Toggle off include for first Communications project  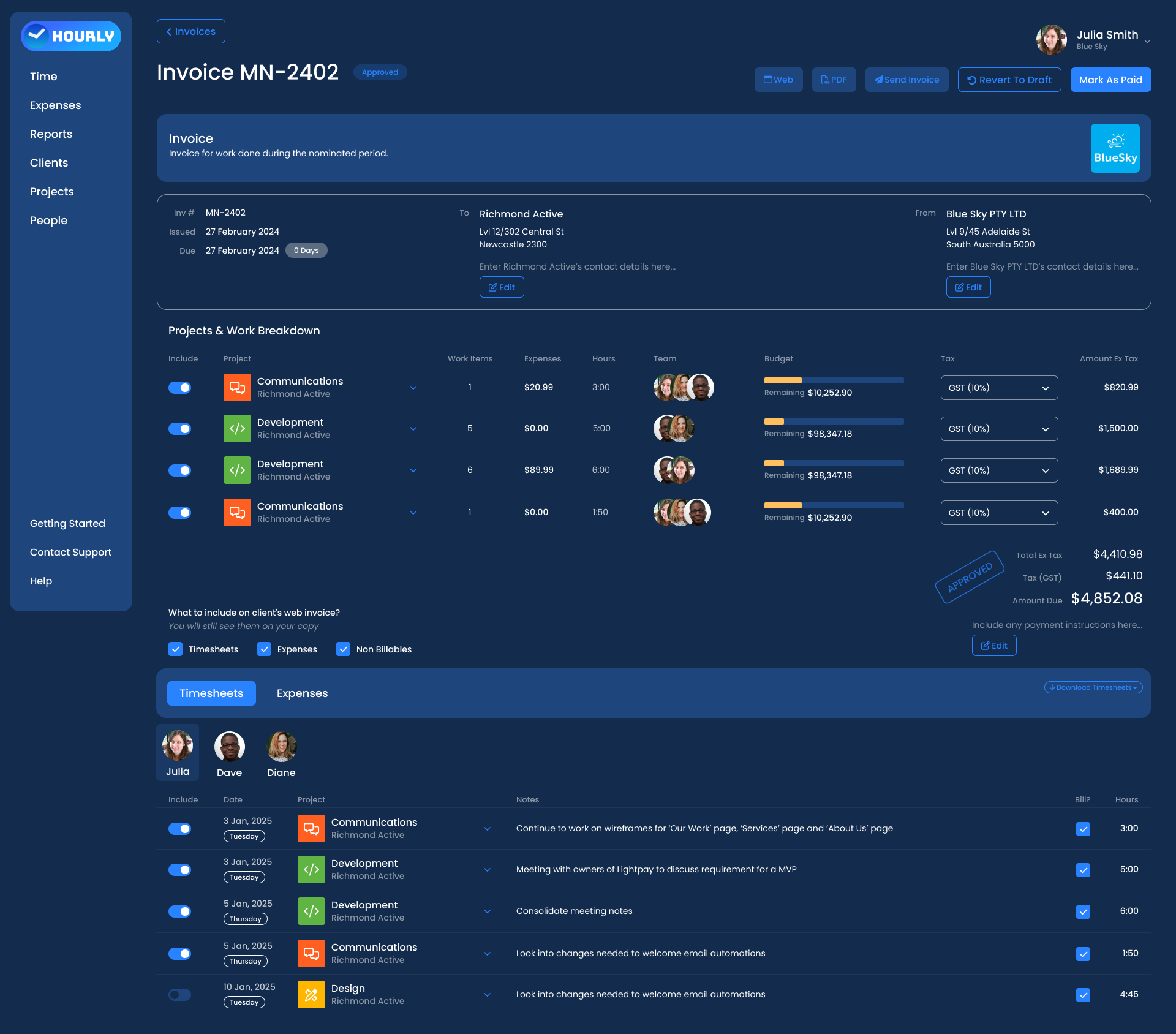point(180,388)
